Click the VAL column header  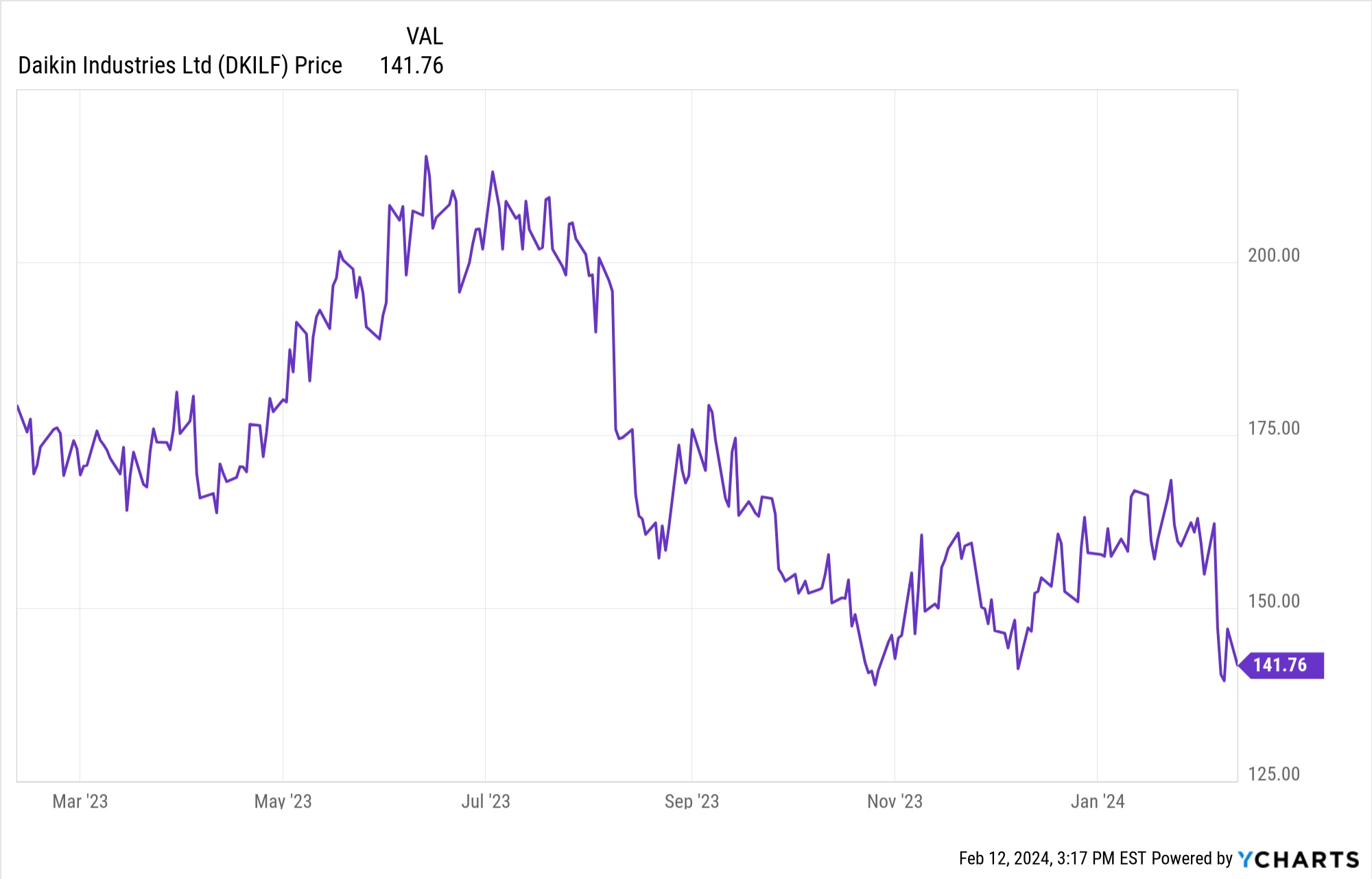[x=425, y=36]
